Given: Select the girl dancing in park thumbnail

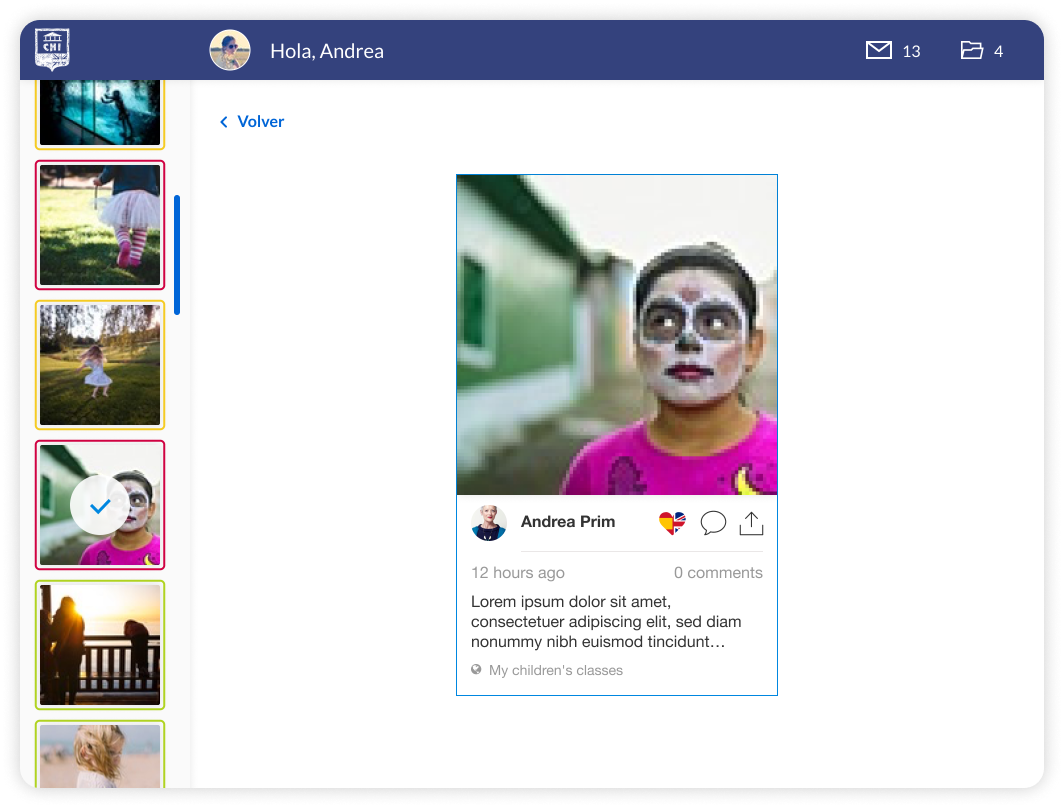Looking at the screenshot, I should tap(100, 365).
